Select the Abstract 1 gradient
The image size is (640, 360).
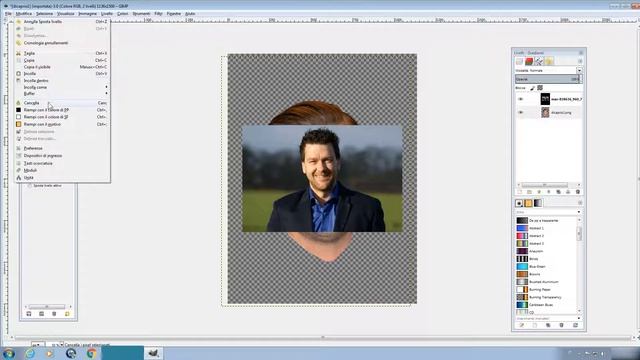(x=547, y=228)
